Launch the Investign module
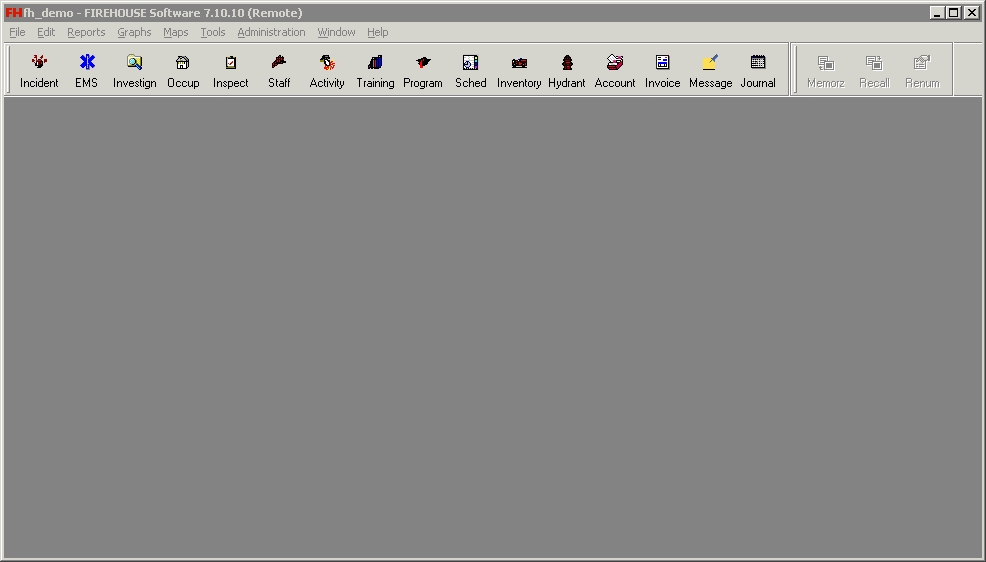This screenshot has height=562, width=986. point(135,70)
